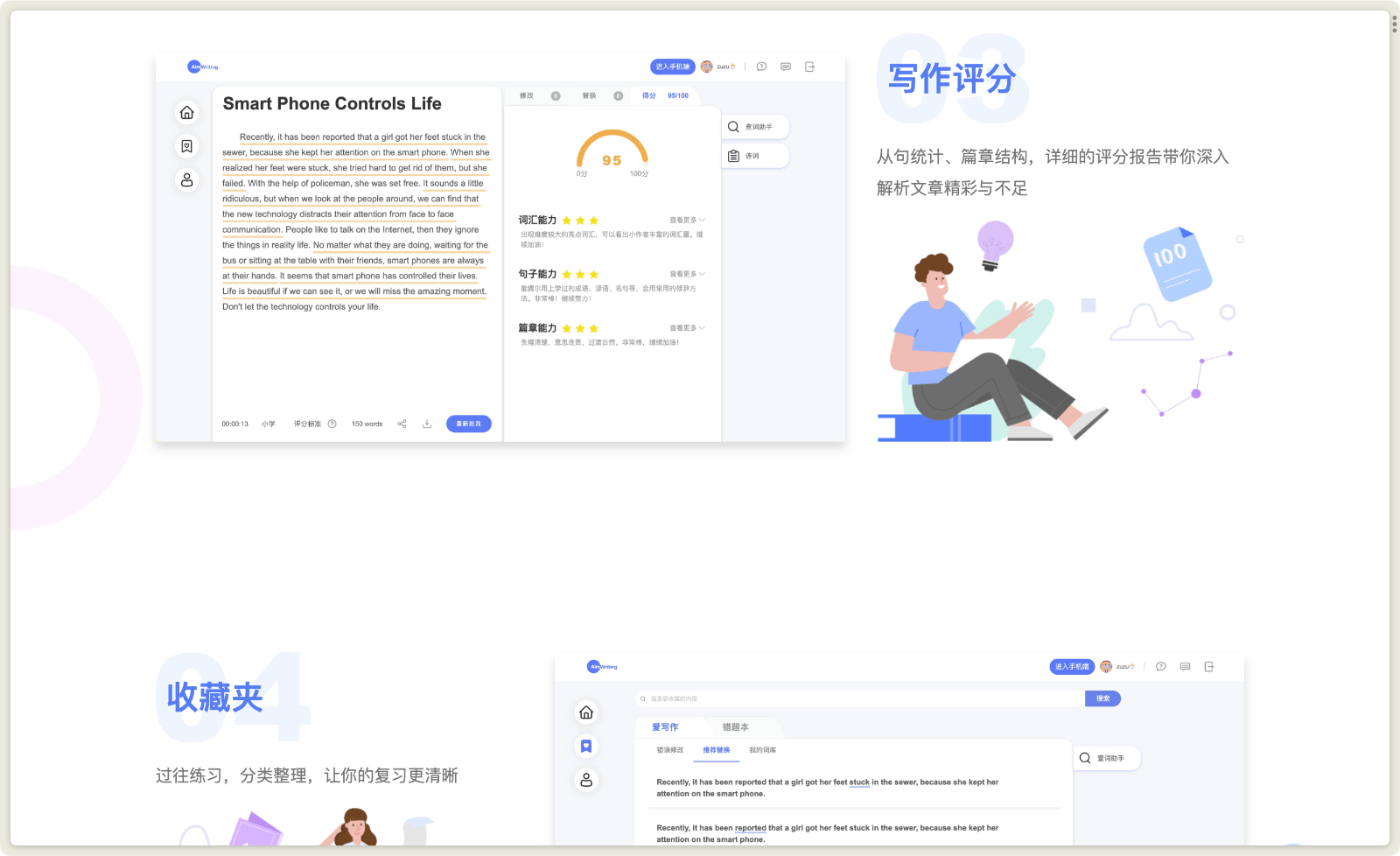Click the help question icon in the scoring screenshot header

761,67
